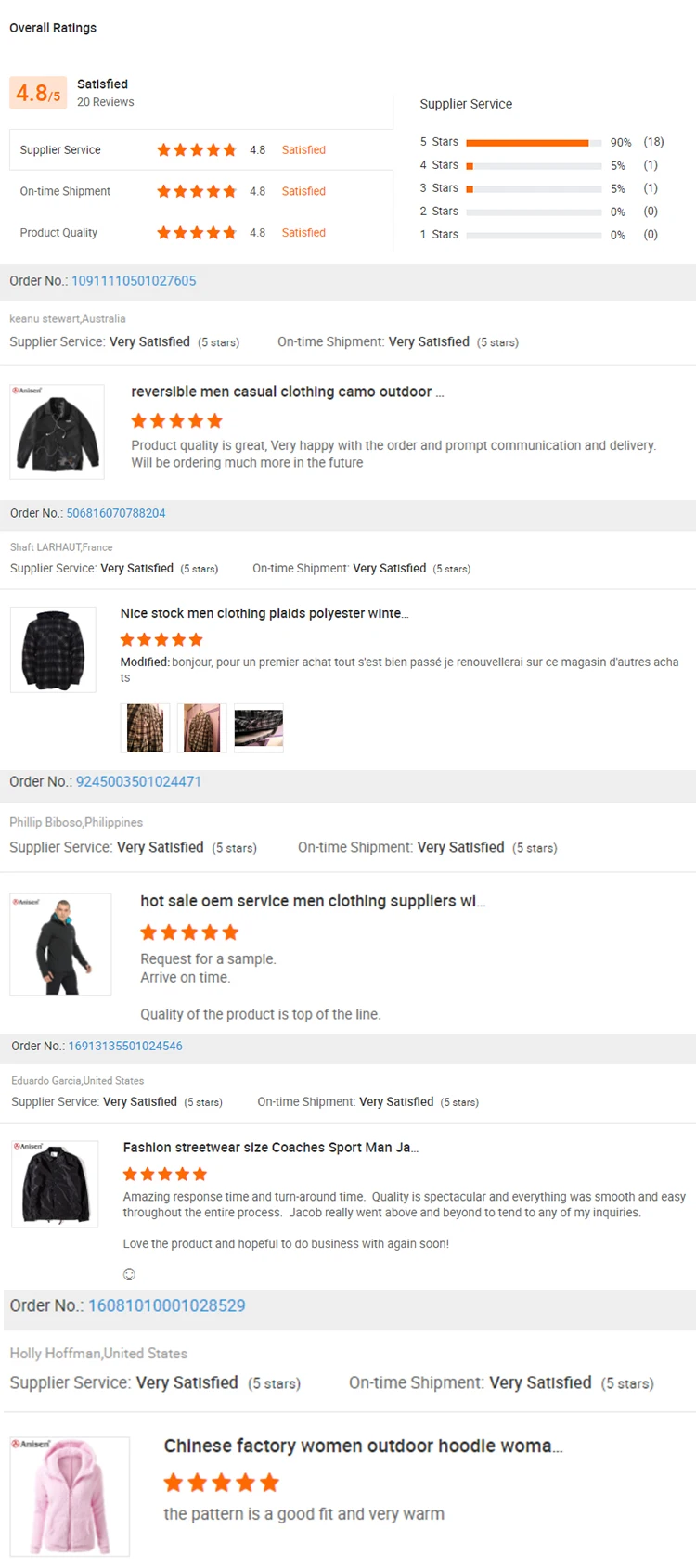Click the man in black hoodie thumbnail
Screen dimensions: 696x1568
click(61, 945)
